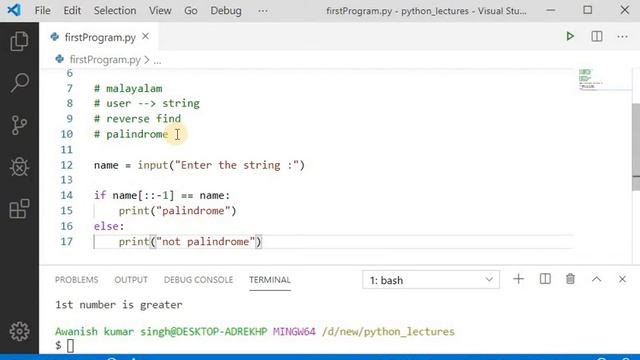Screen dimensions: 640x360
Task: Open the terminal selector '1: bash' dropdown
Action: tap(431, 280)
